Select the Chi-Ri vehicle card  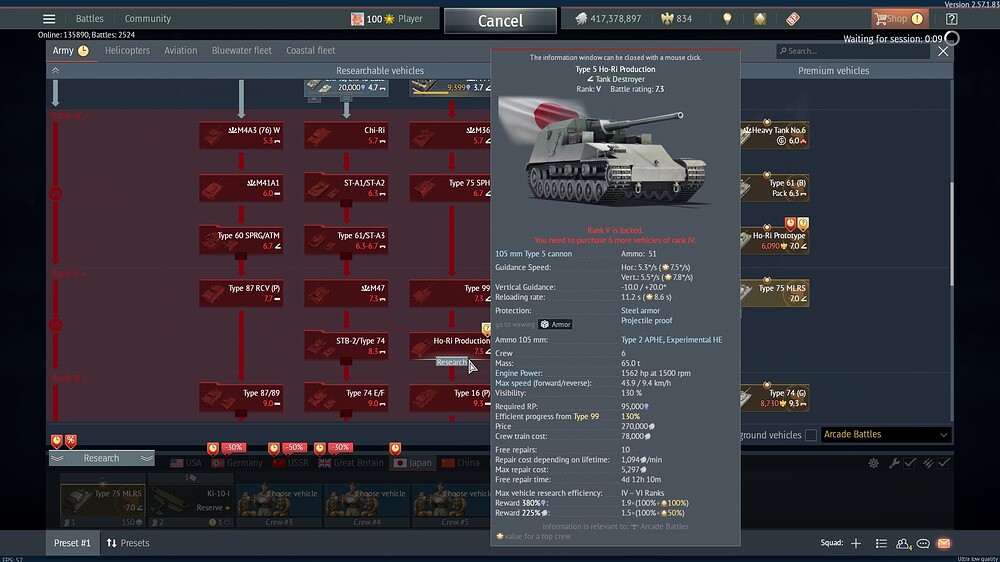(x=346, y=135)
